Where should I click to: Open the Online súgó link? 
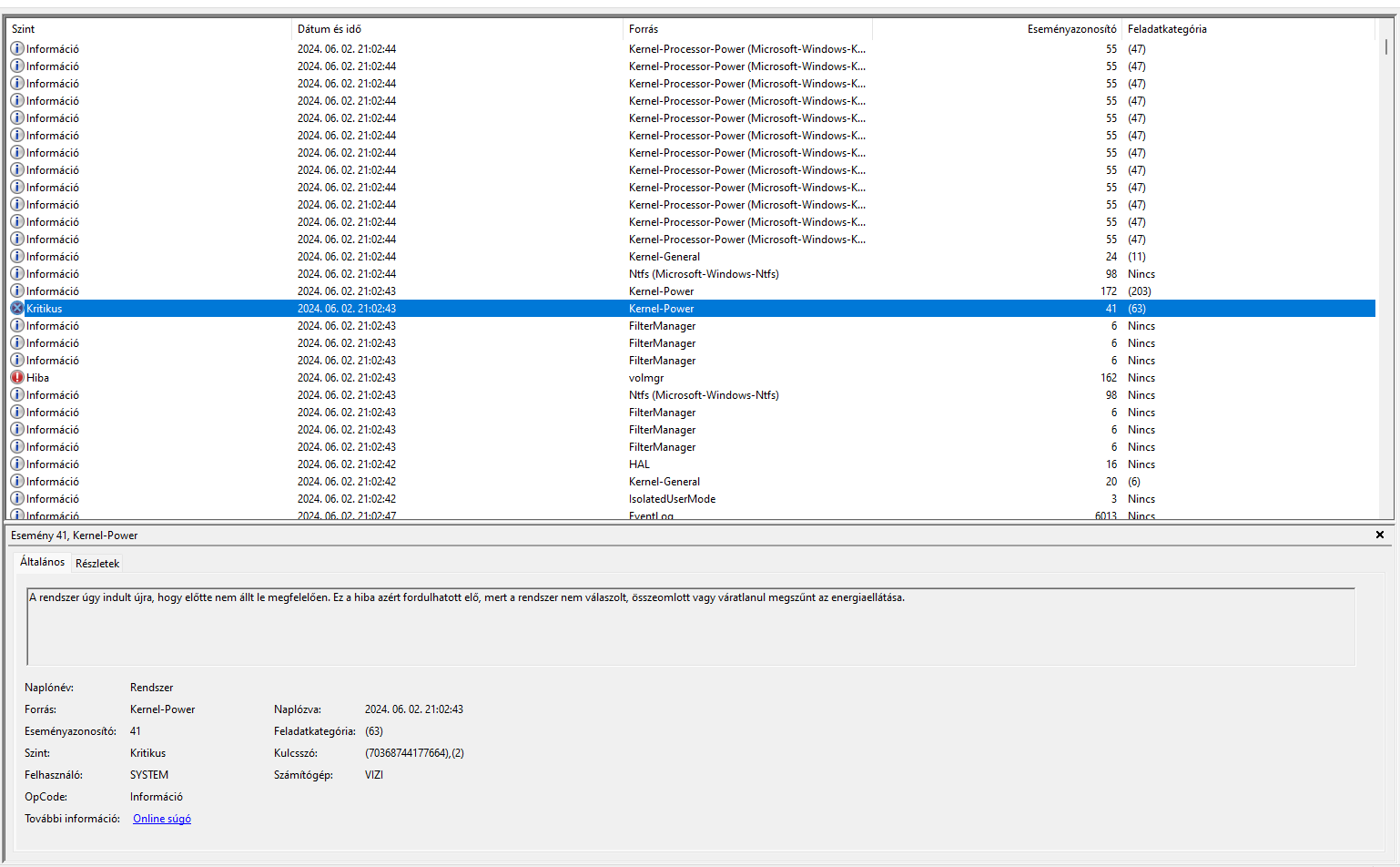pyautogui.click(x=162, y=819)
